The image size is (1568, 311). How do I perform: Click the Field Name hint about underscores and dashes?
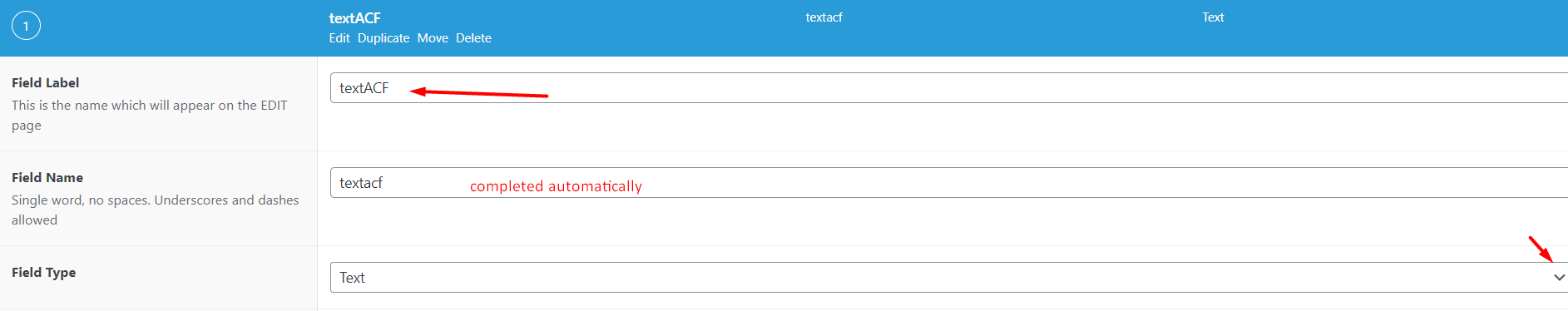156,210
